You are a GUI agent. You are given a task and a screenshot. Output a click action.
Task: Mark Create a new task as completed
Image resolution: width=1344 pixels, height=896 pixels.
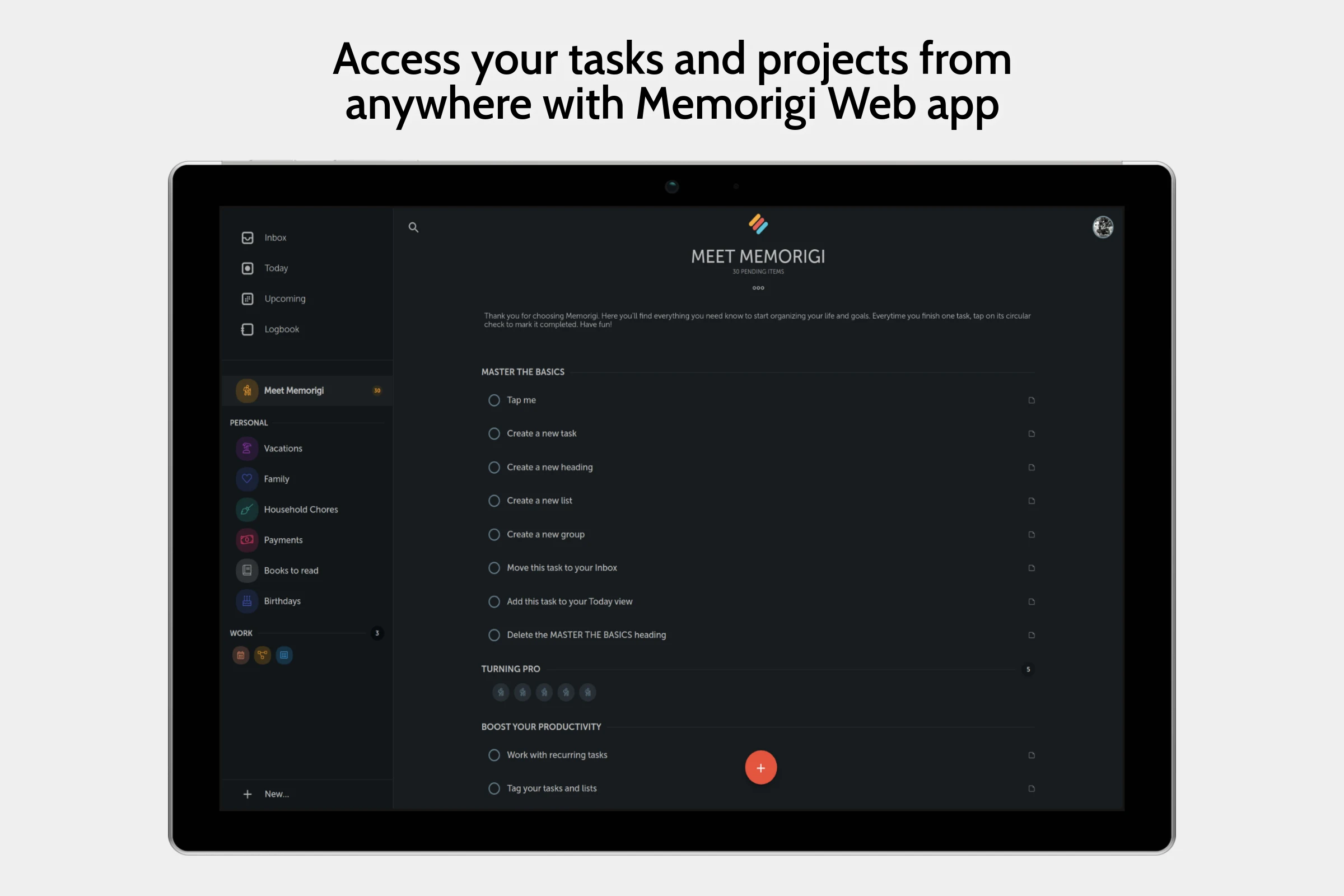click(x=494, y=433)
